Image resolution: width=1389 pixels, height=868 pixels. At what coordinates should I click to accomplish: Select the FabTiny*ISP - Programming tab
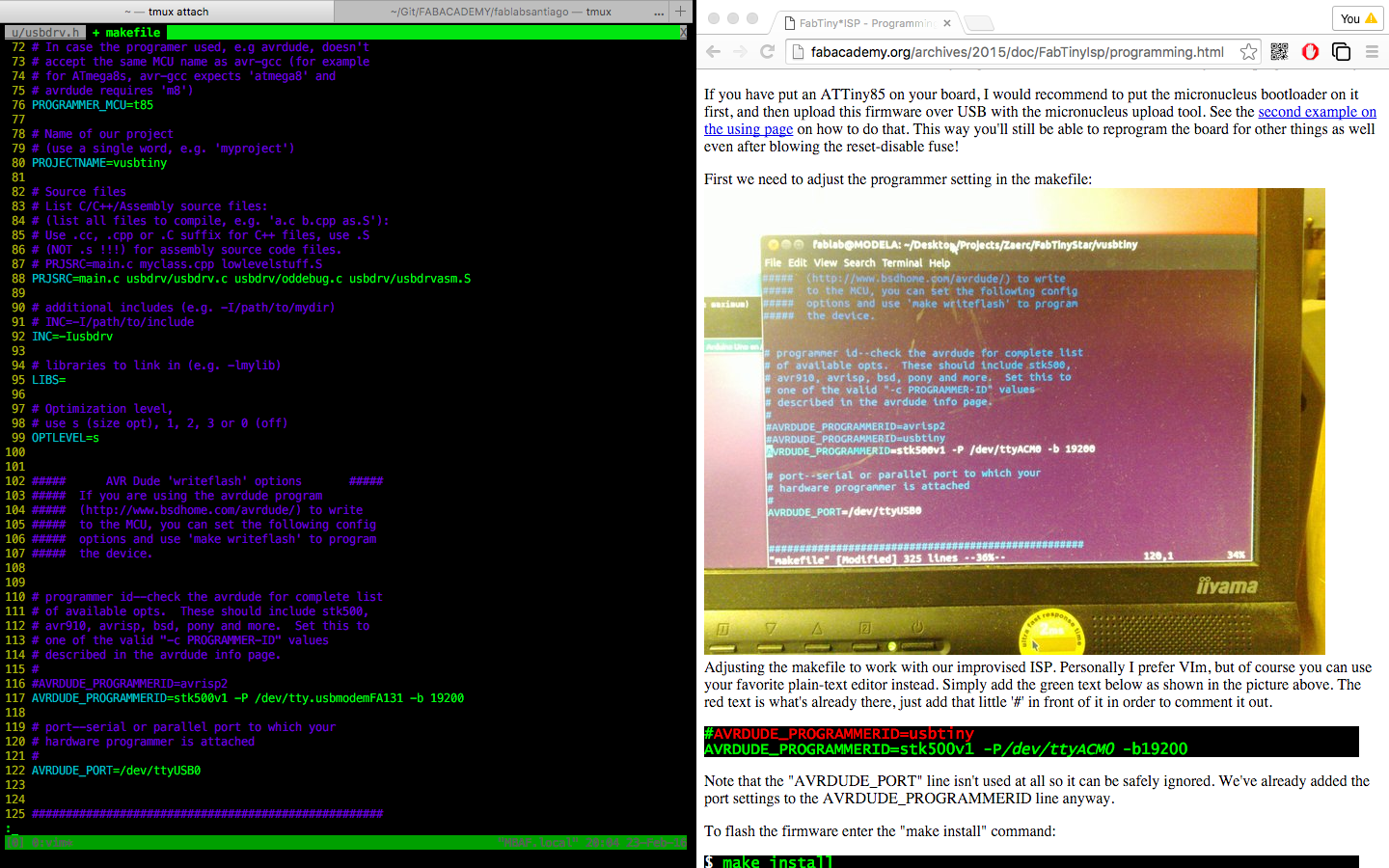click(x=867, y=22)
